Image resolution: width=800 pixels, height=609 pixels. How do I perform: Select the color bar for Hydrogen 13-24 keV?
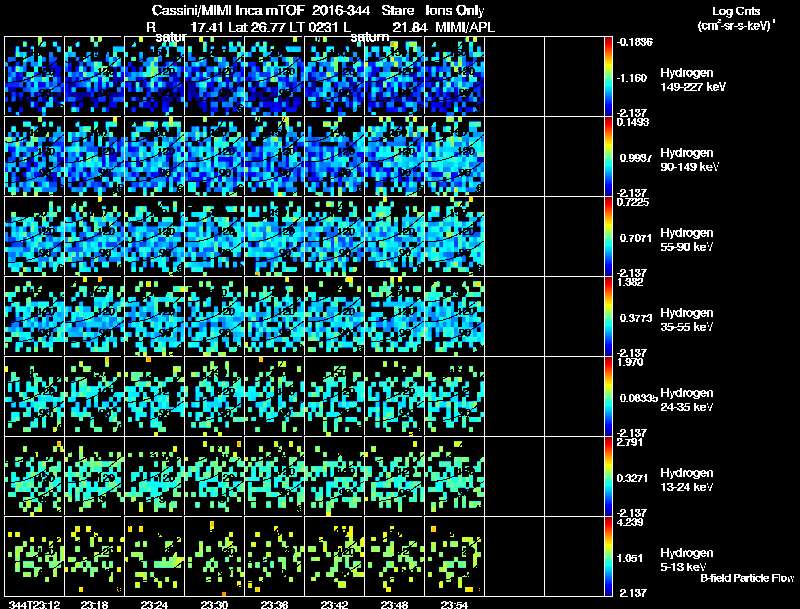click(608, 476)
